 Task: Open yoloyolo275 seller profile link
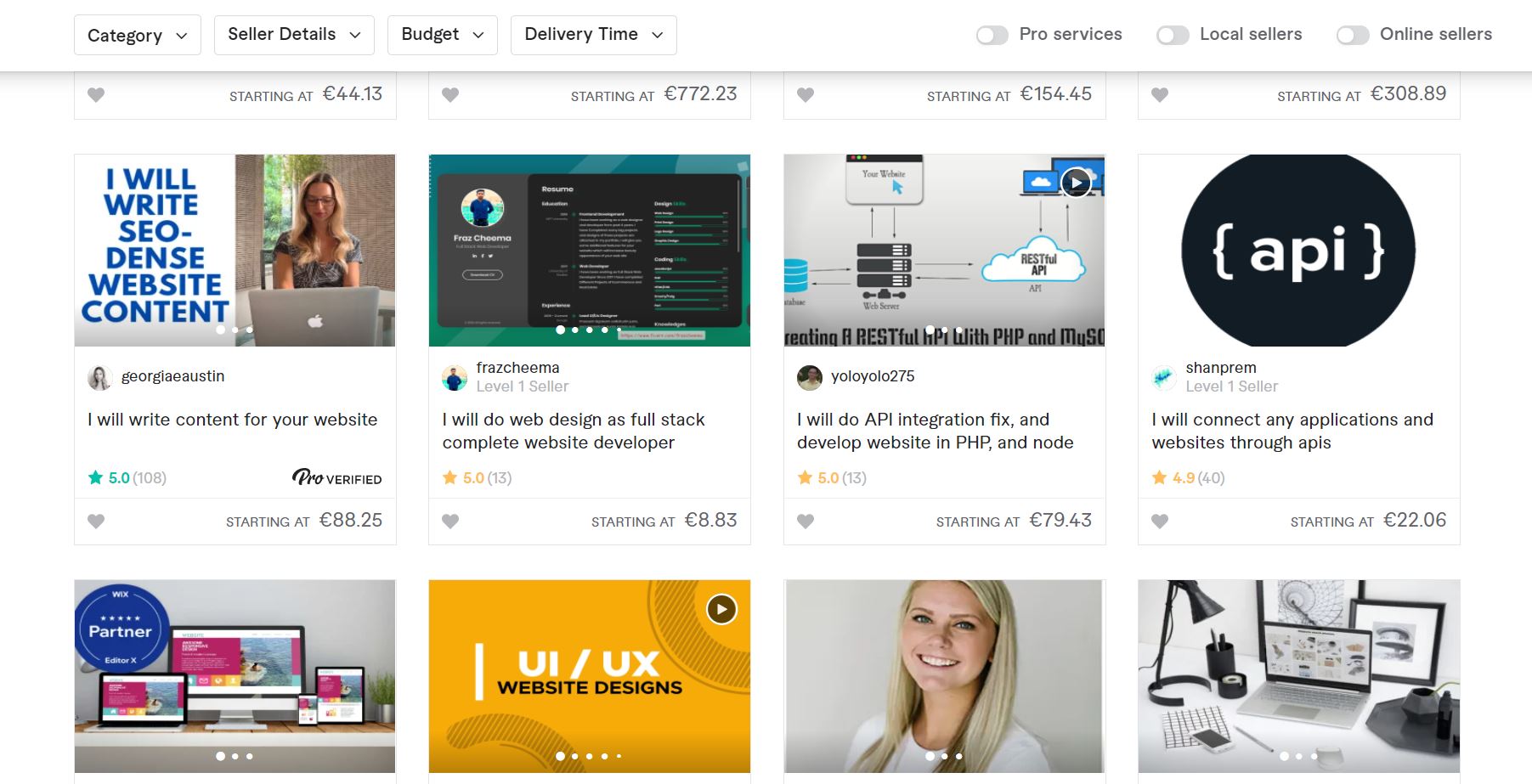pyautogui.click(x=873, y=376)
